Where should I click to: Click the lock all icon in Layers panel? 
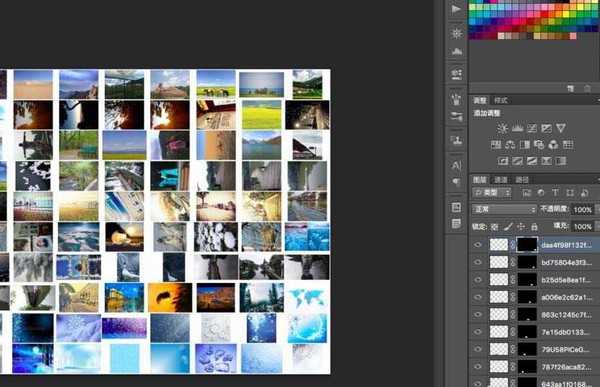[534, 227]
